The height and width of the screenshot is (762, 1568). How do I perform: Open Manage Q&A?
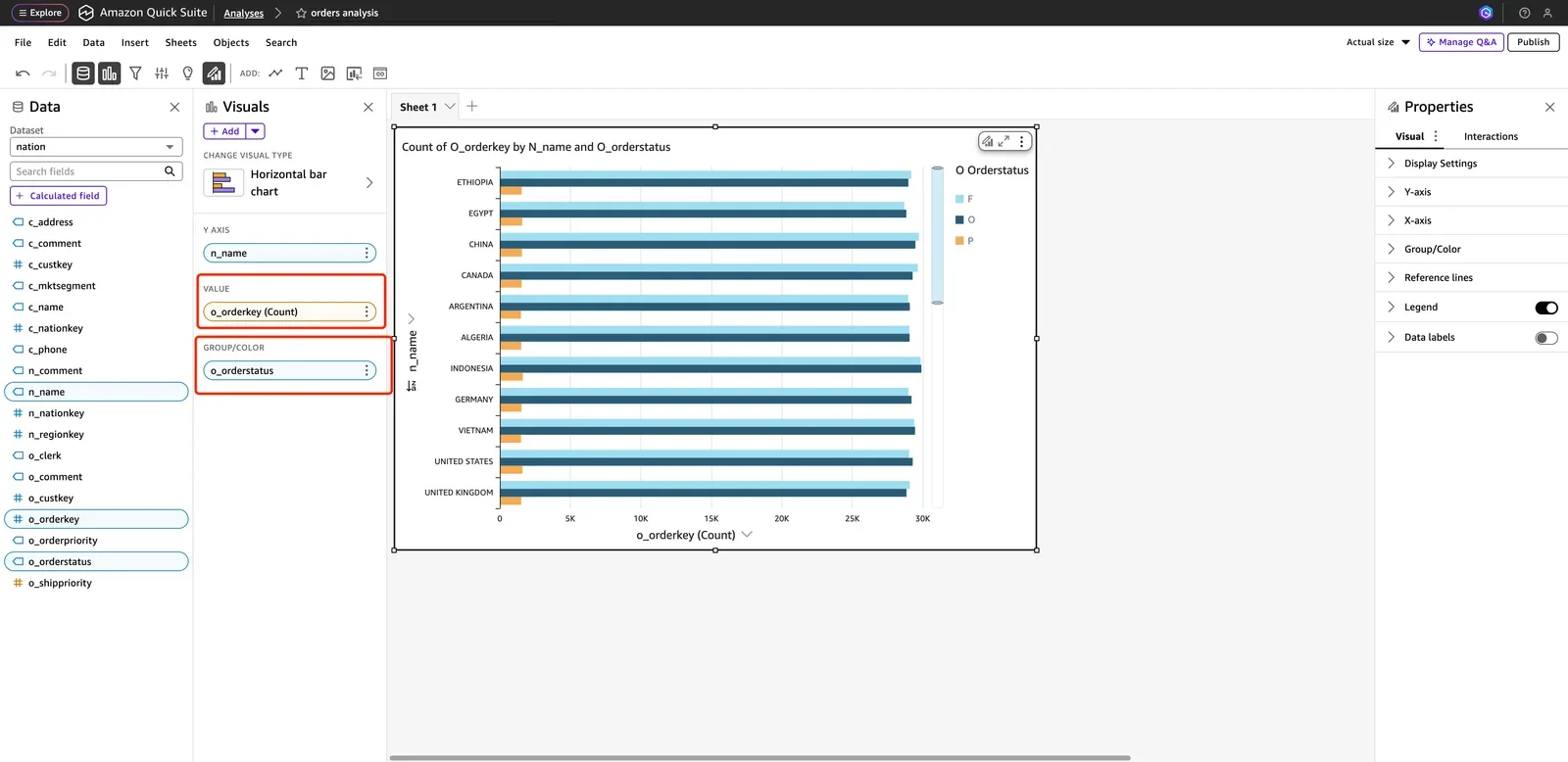coord(1461,42)
